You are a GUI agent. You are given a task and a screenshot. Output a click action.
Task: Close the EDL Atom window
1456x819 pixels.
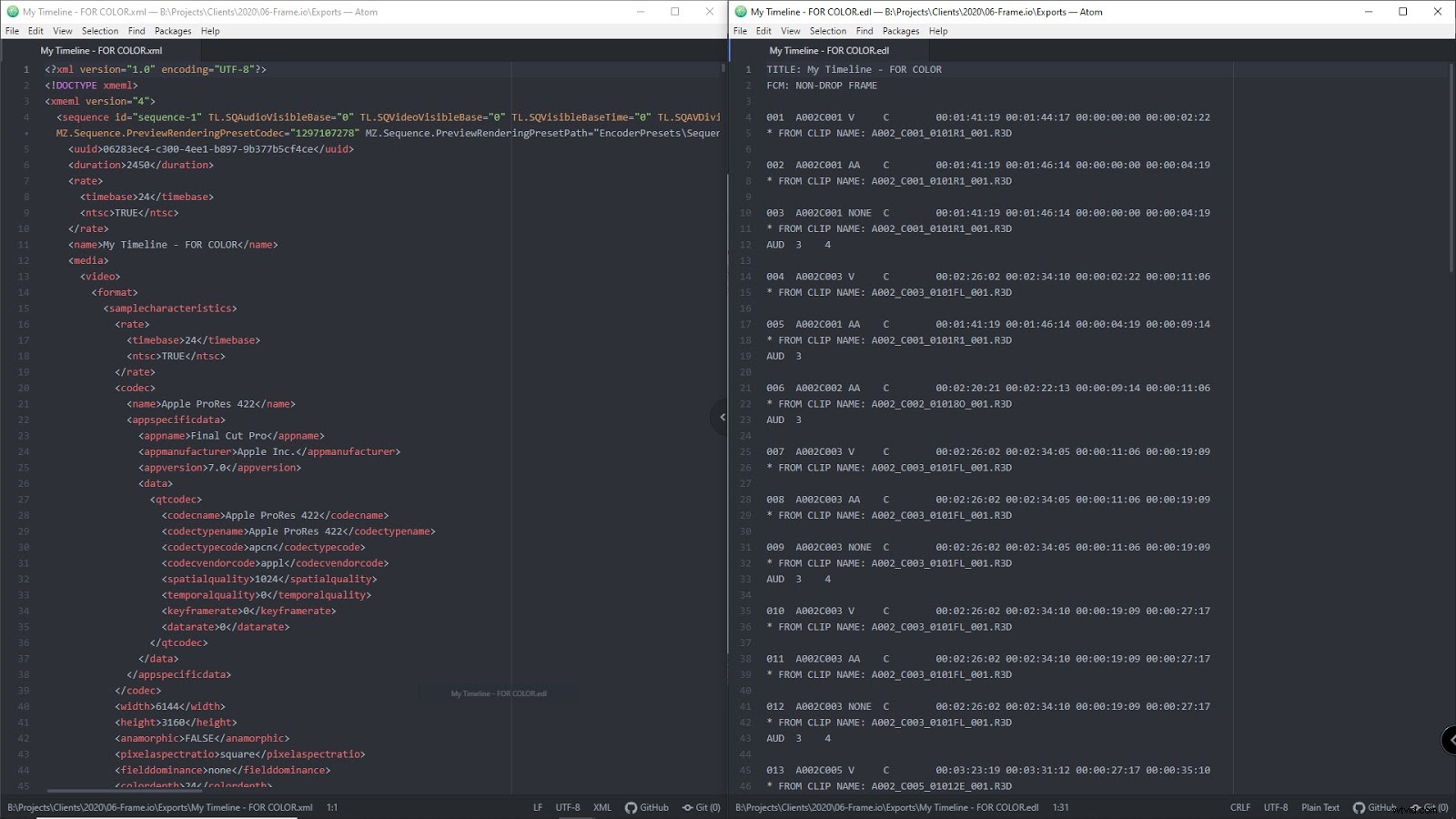click(1437, 12)
